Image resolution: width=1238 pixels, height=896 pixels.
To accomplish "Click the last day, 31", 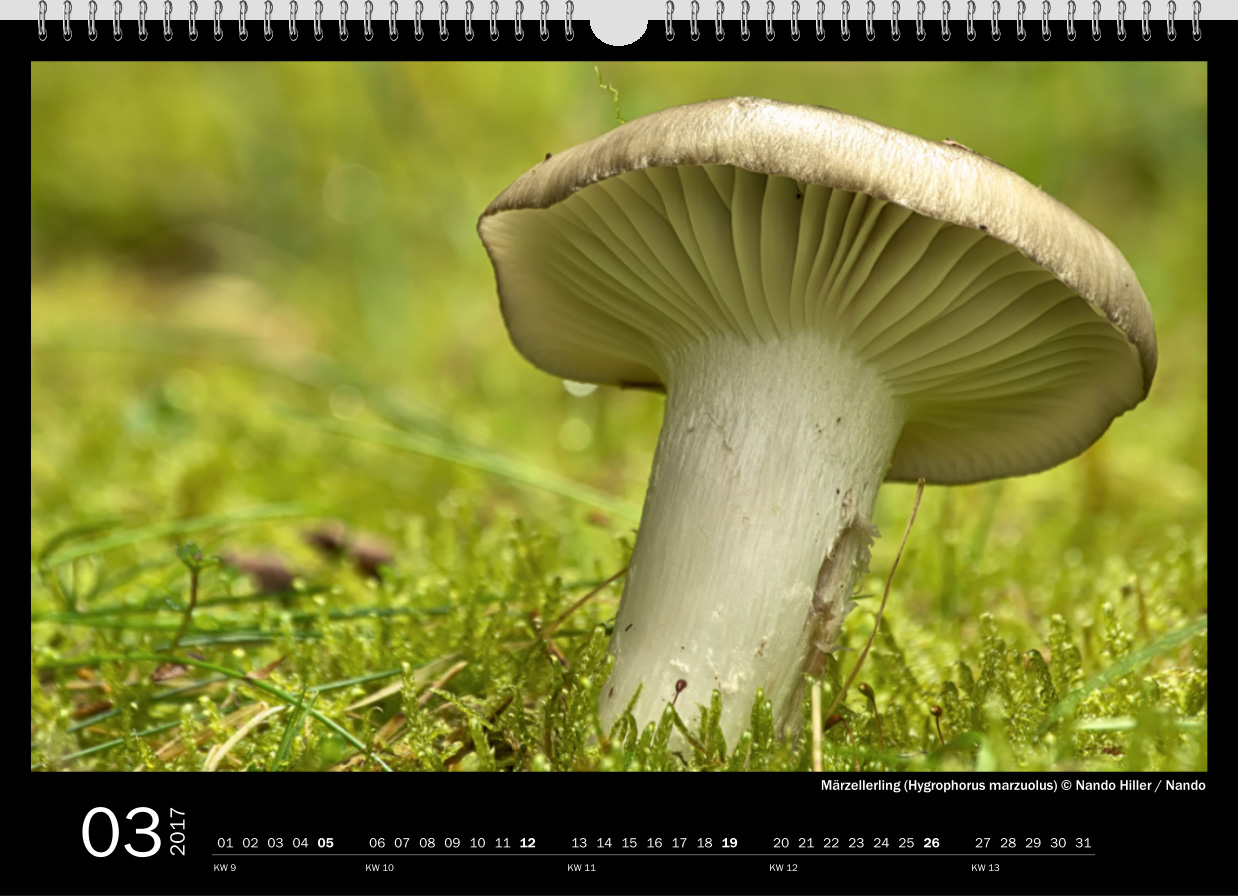I will pyautogui.click(x=1083, y=843).
